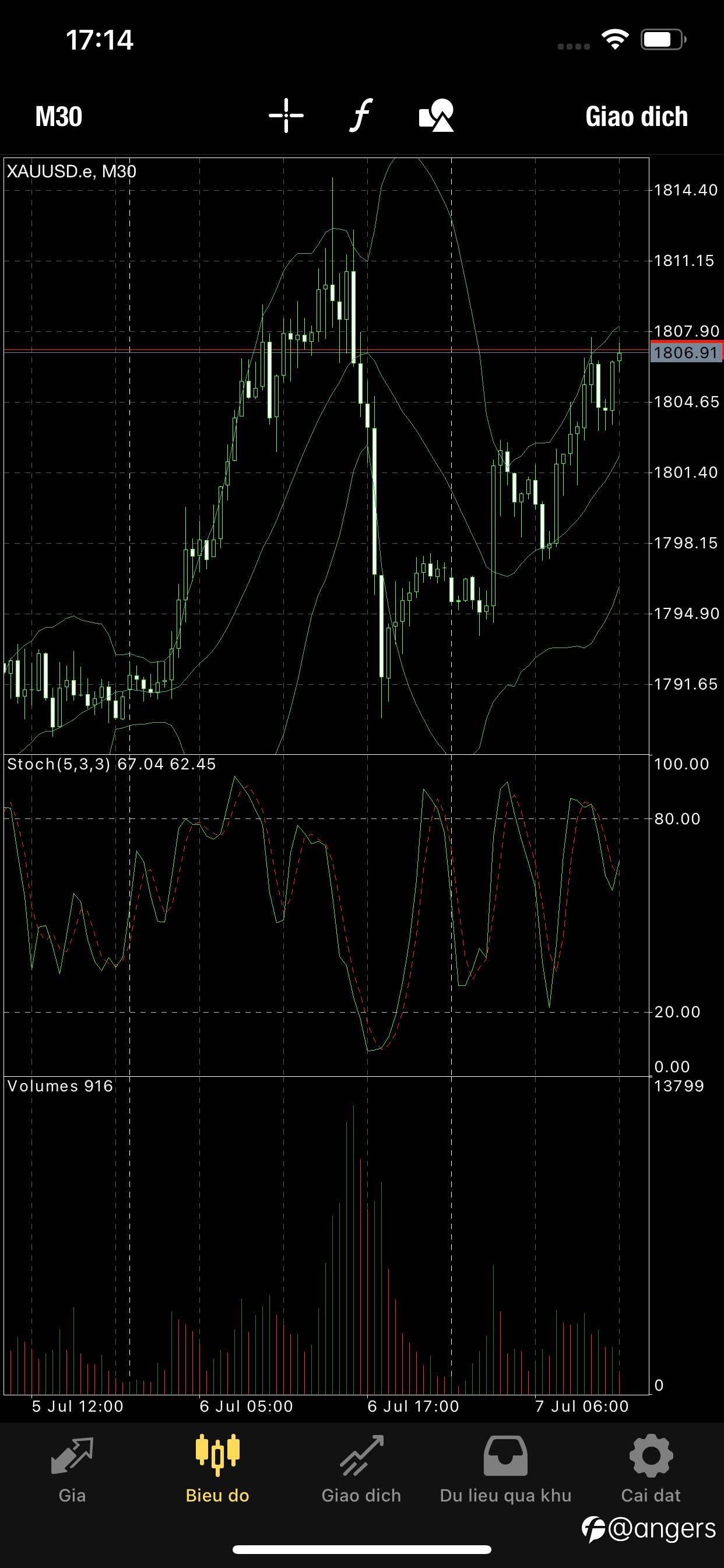Activate the crosshair tool
Screen dimensions: 724x1568
click(286, 115)
